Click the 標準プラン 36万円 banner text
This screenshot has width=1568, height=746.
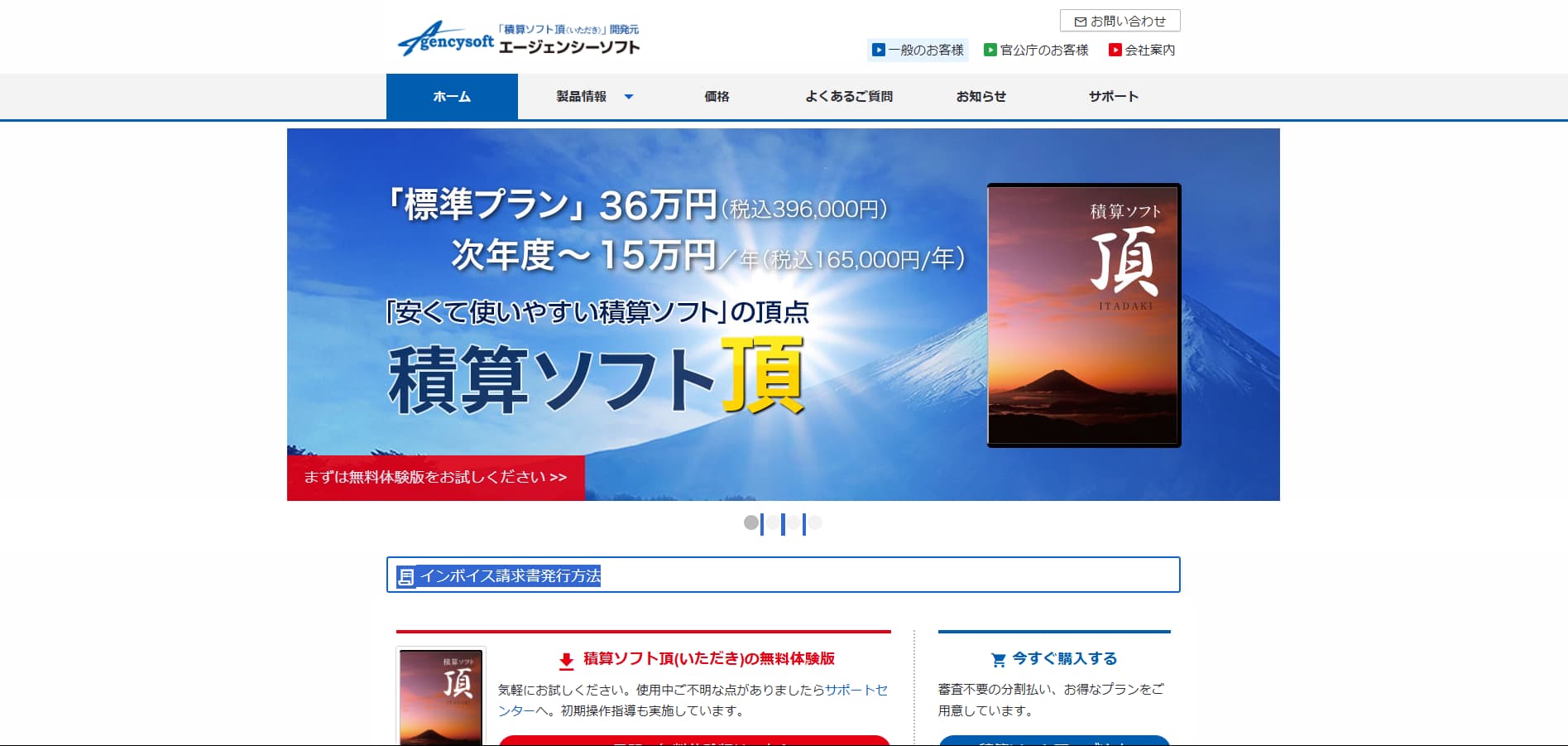[637, 206]
